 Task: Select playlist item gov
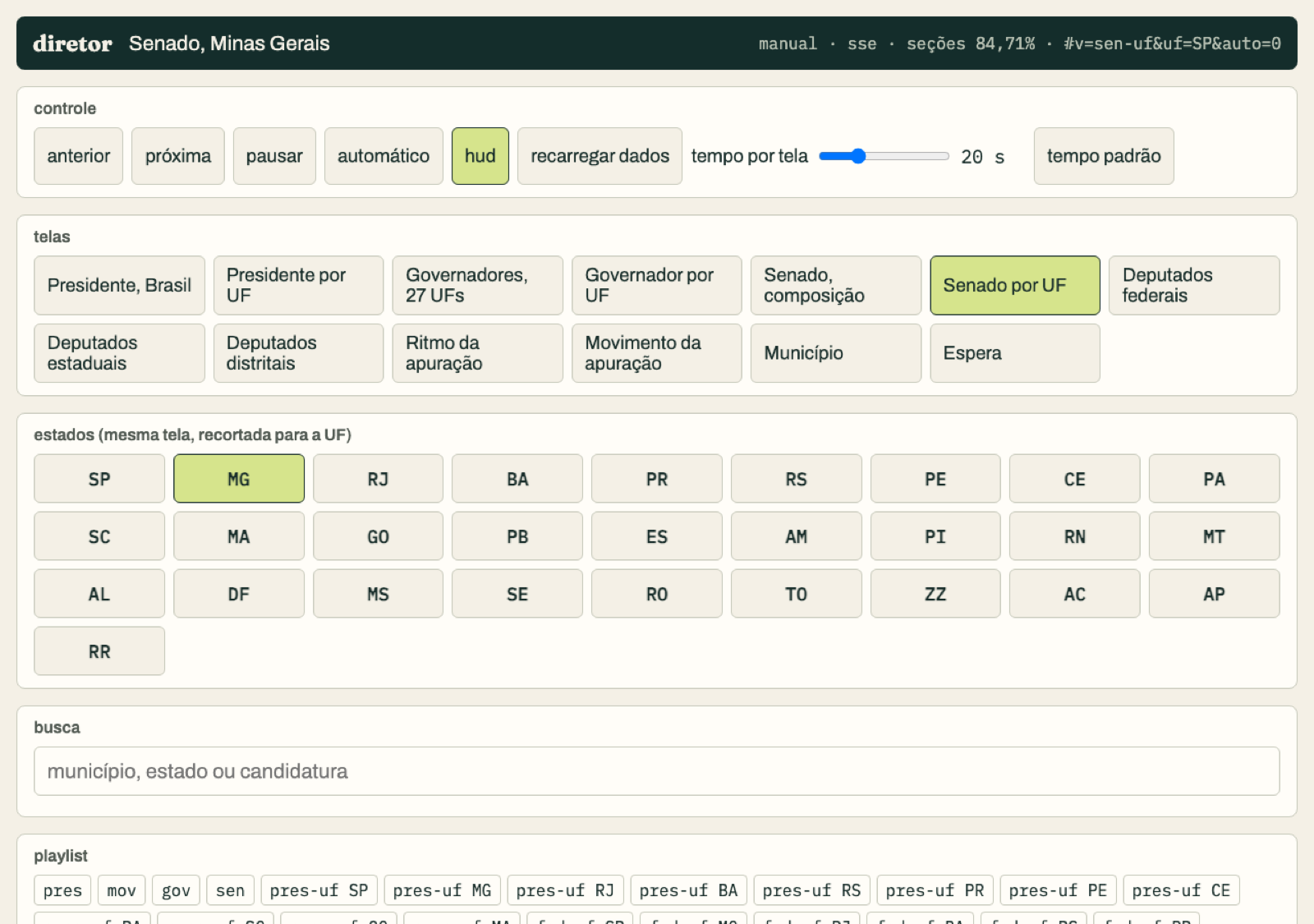(176, 890)
